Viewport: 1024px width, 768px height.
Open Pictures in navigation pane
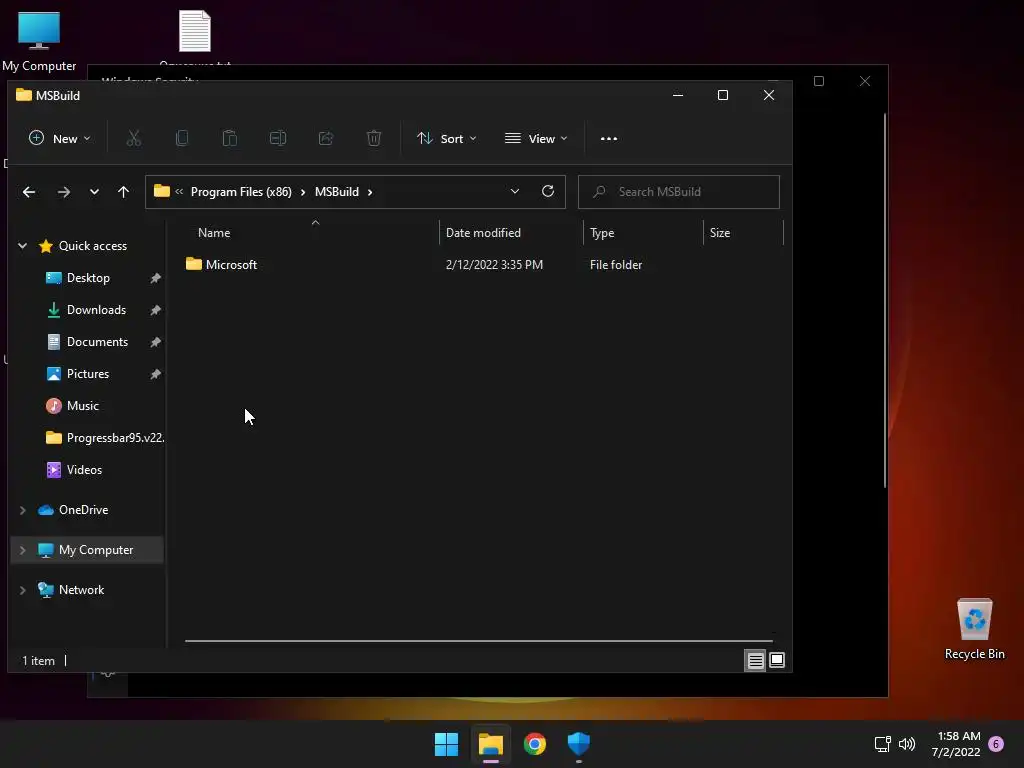(88, 374)
